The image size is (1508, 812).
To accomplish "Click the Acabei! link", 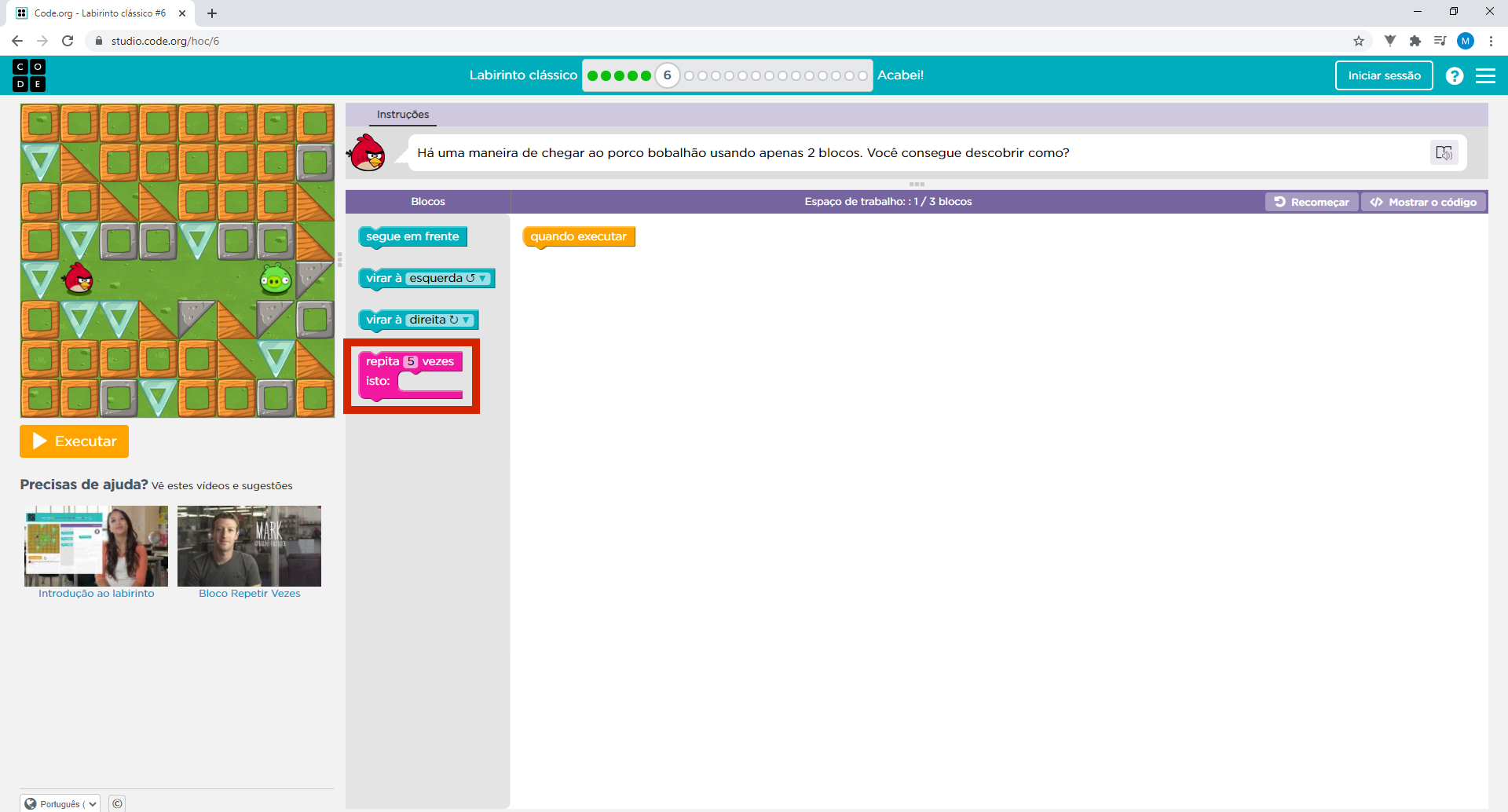I will [900, 75].
